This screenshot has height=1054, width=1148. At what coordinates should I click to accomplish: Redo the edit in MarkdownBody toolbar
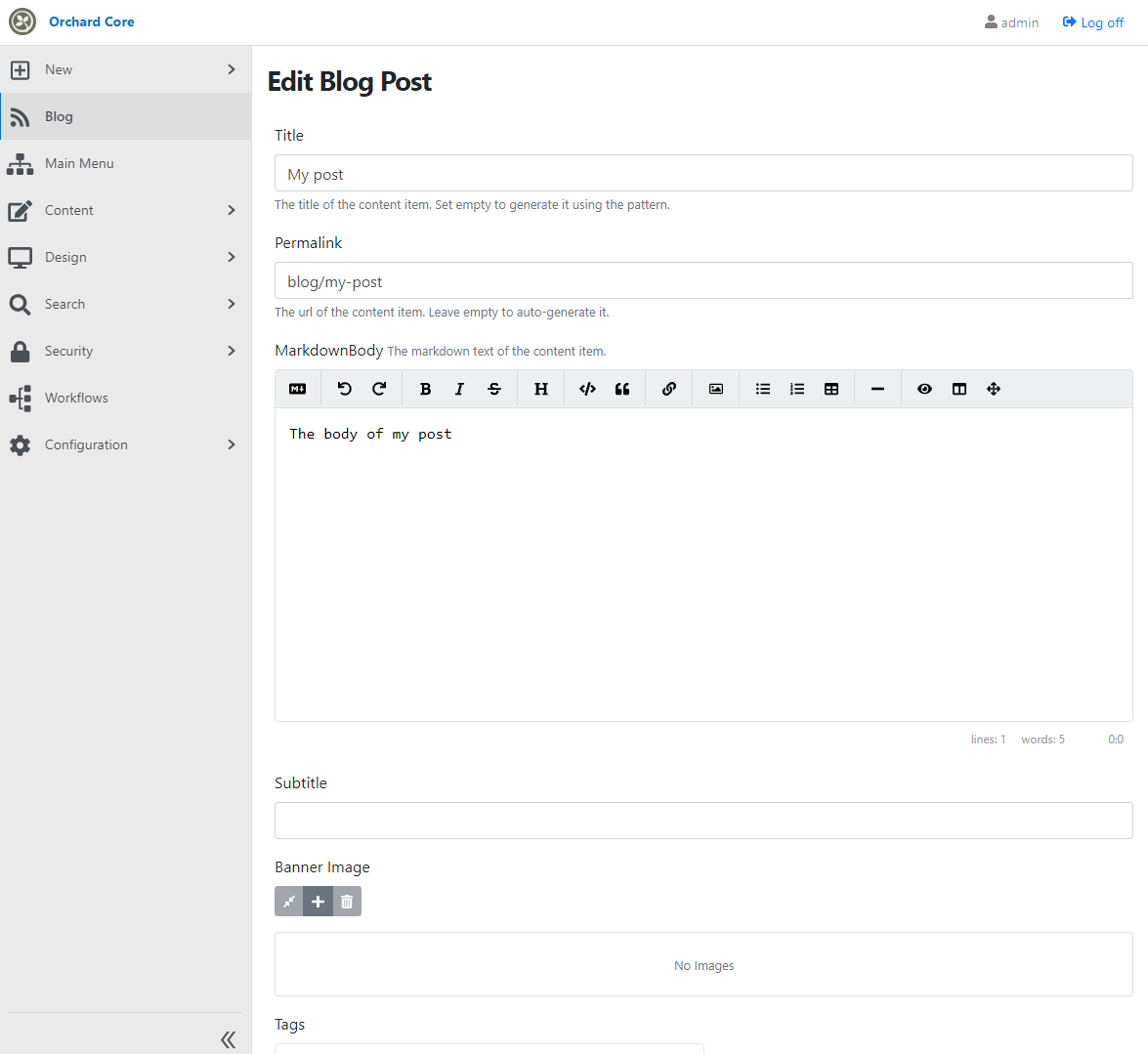(x=378, y=389)
